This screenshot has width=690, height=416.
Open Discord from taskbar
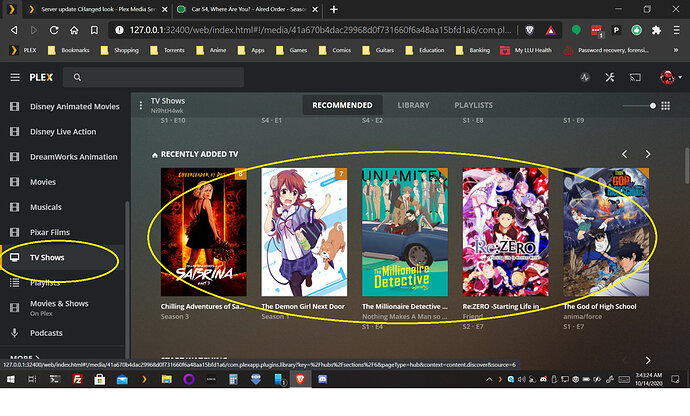[x=323, y=379]
